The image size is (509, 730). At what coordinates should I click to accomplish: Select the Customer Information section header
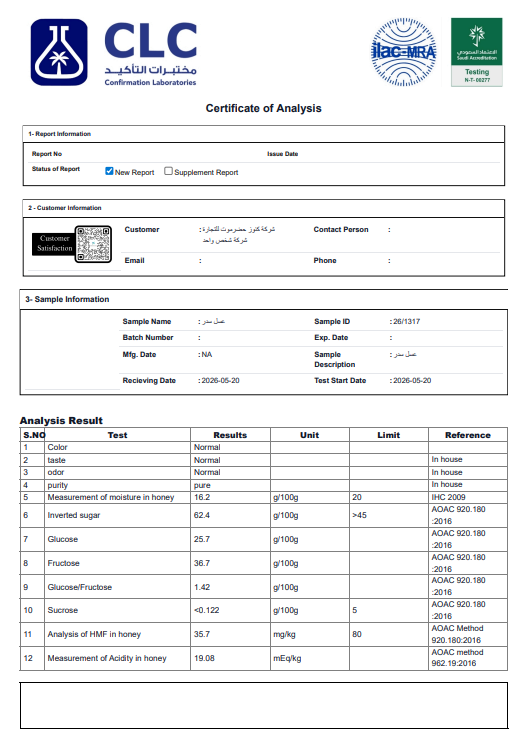coord(264,208)
